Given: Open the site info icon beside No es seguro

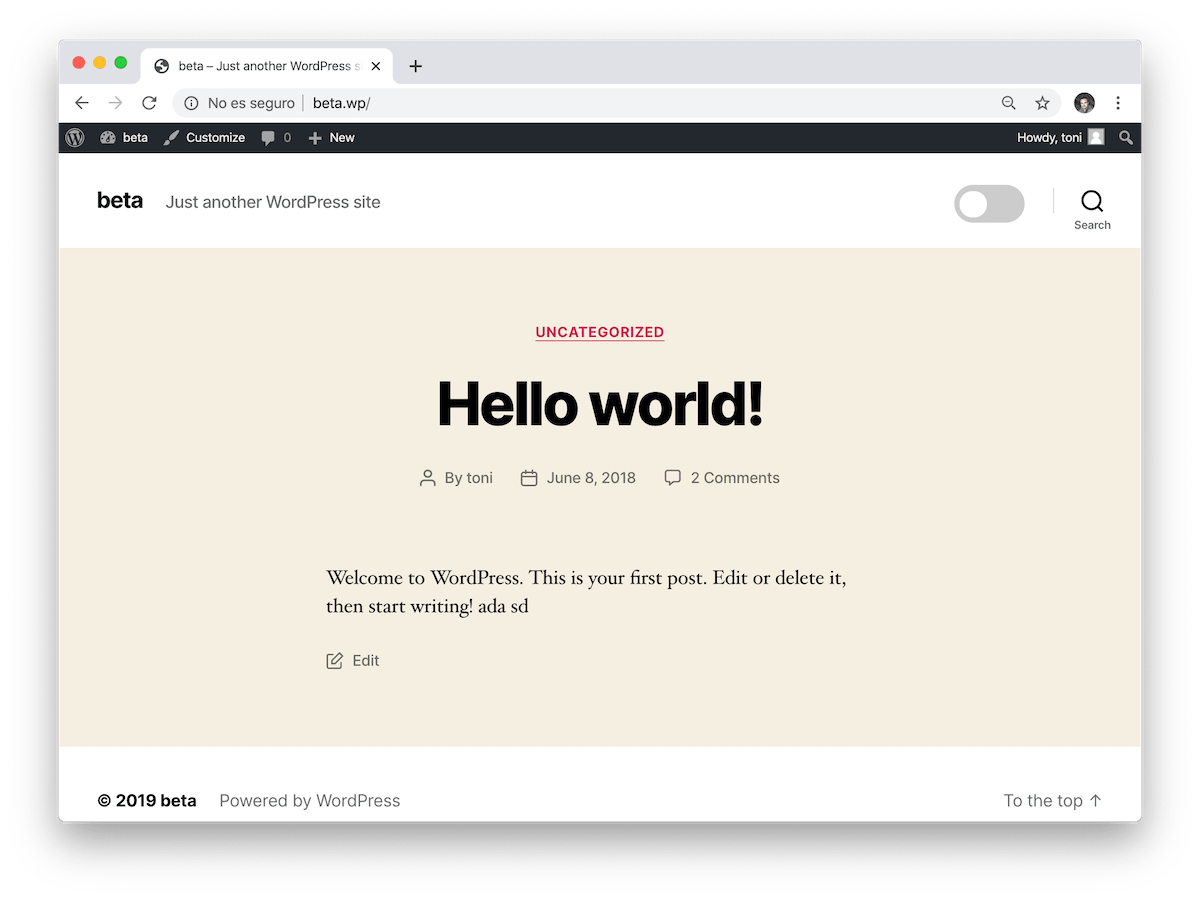Looking at the screenshot, I should [191, 103].
